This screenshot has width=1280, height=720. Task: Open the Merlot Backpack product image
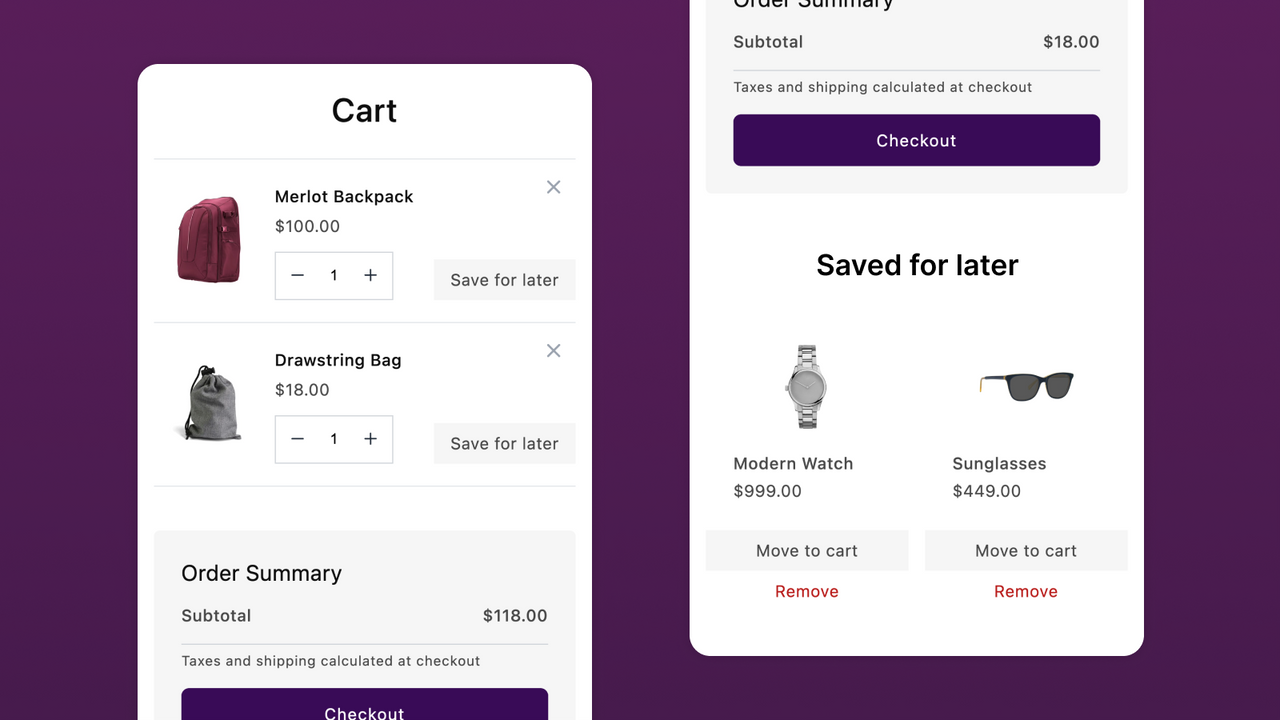click(208, 239)
